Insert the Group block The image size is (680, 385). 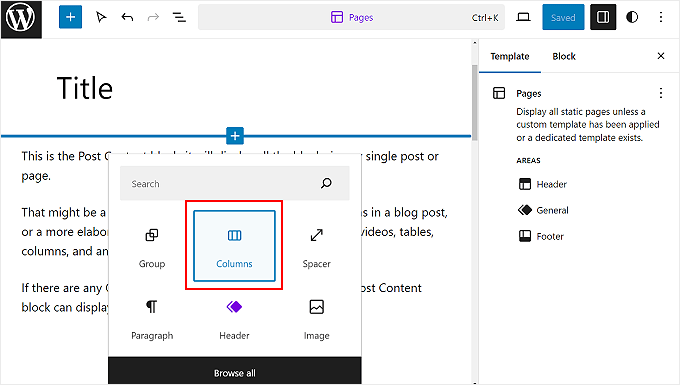tap(152, 246)
